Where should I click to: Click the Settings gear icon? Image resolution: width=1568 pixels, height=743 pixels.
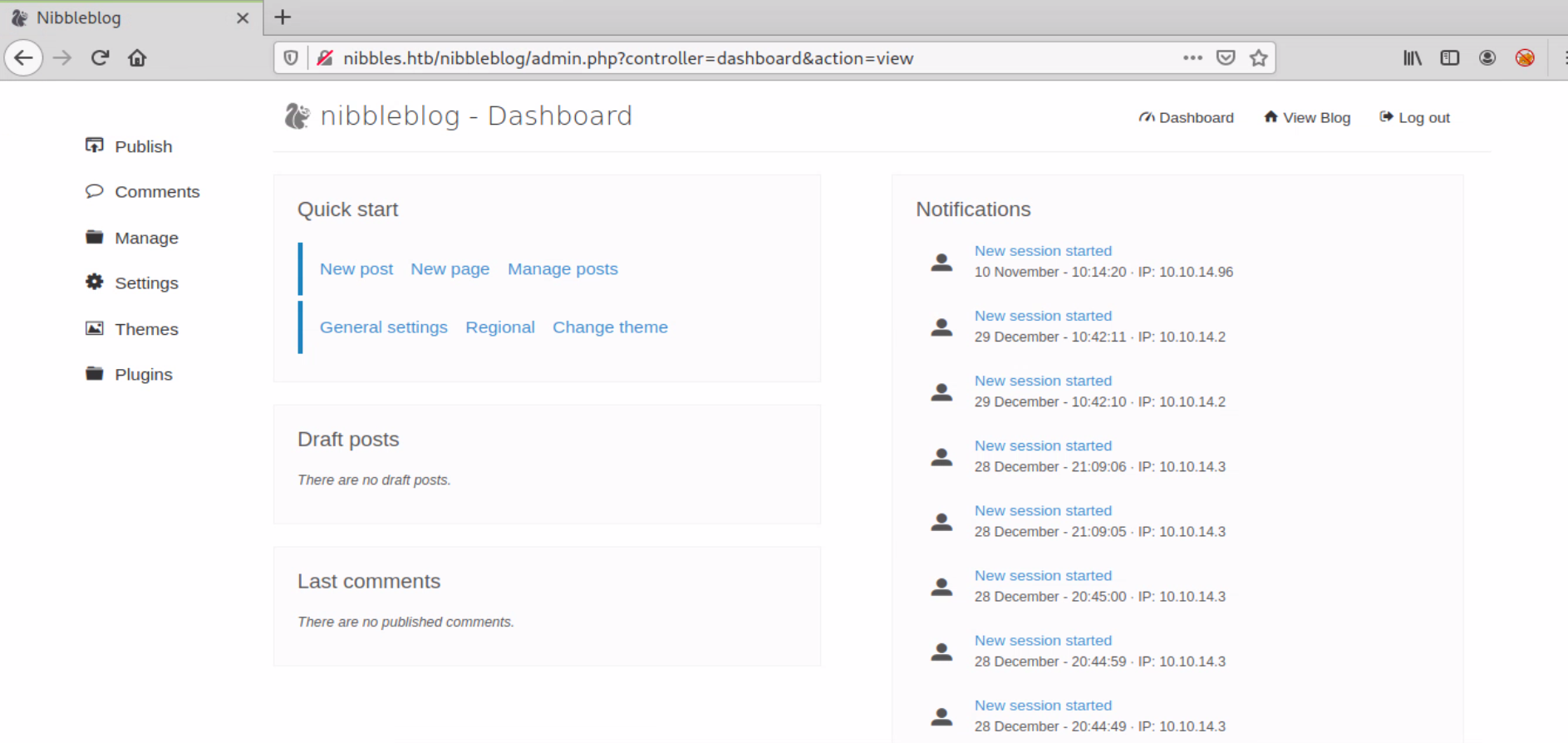[x=95, y=283]
